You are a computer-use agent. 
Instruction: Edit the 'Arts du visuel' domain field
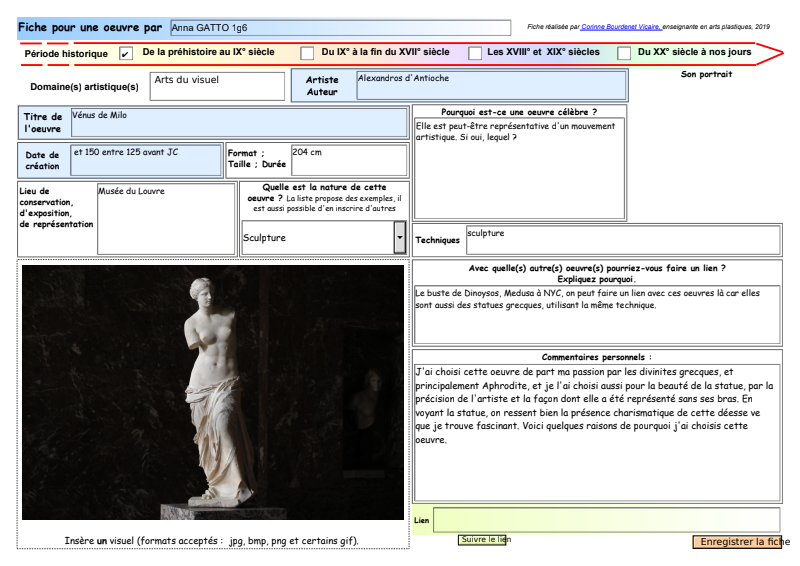click(x=217, y=86)
